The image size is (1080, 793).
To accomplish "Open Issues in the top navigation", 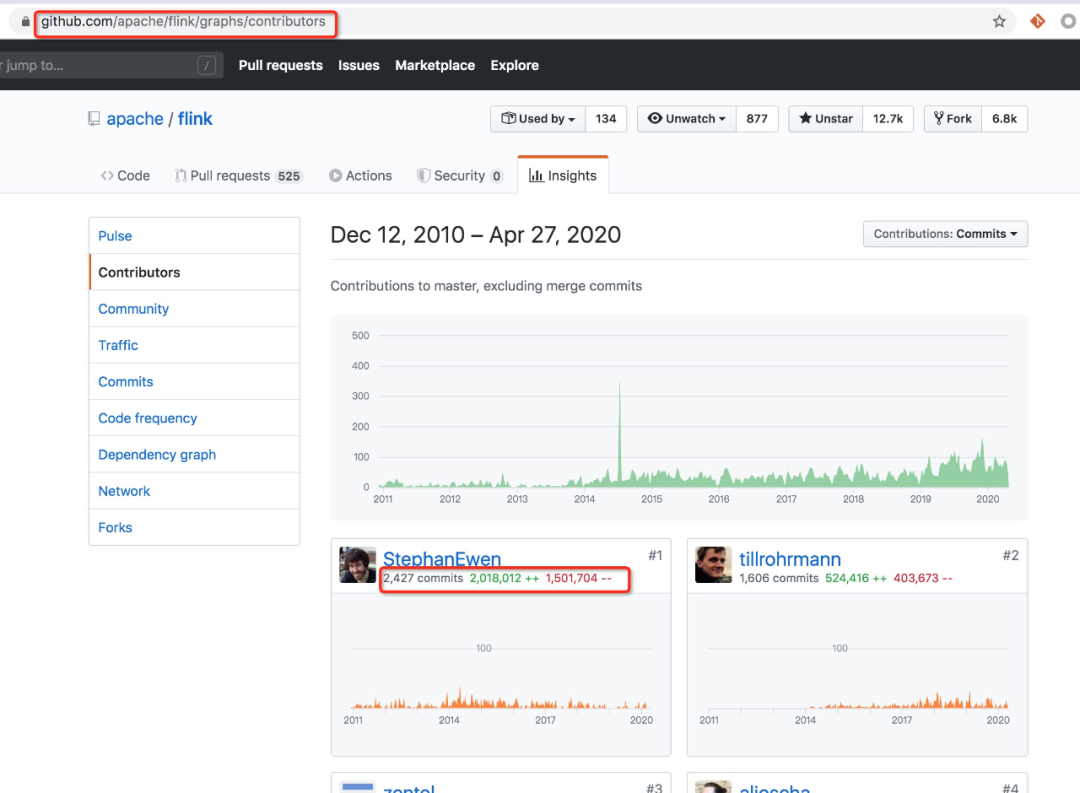I will (358, 65).
